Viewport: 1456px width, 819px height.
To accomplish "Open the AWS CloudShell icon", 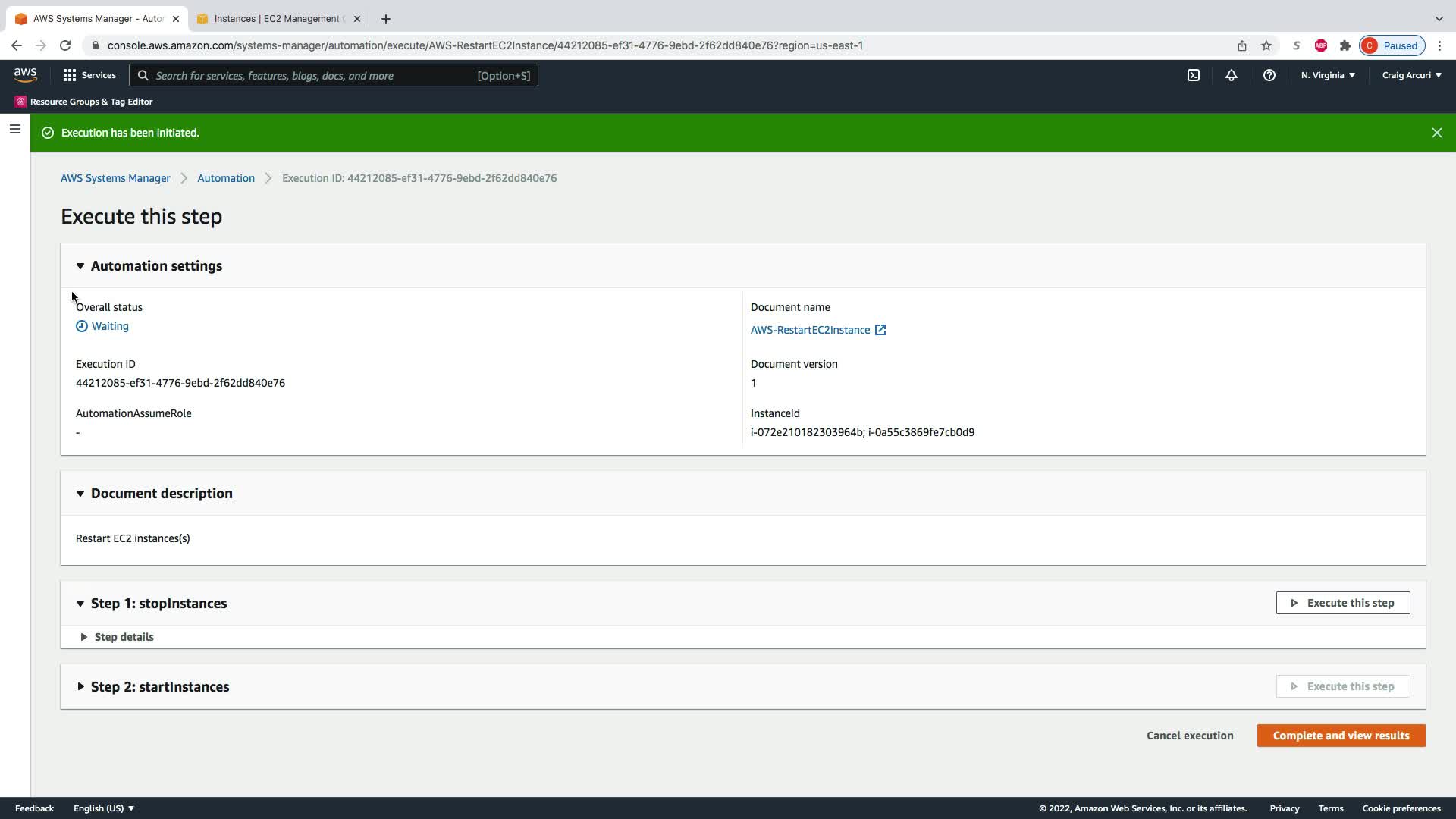I will (x=1194, y=75).
